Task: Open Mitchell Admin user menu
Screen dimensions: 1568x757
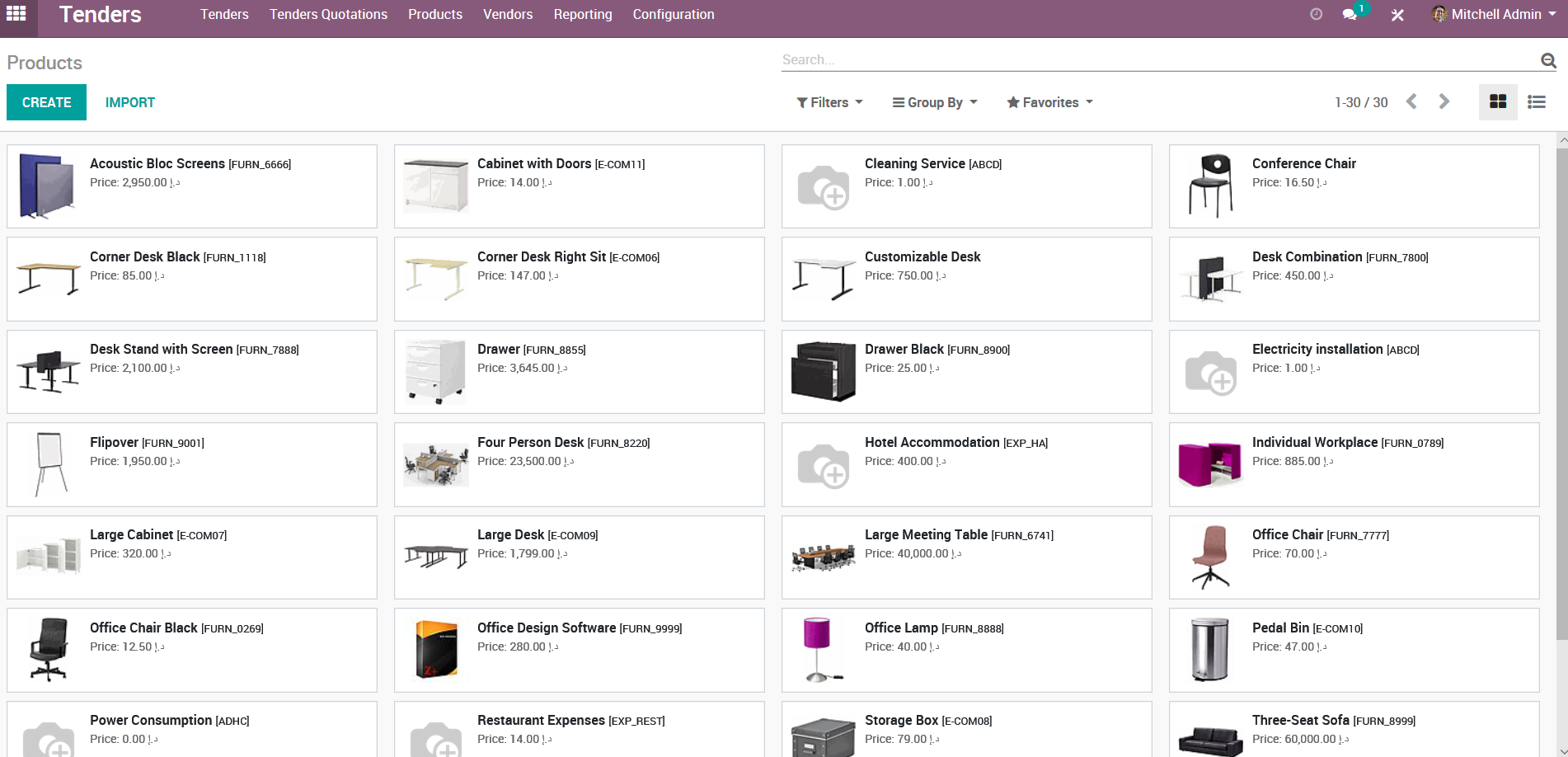Action: [1494, 15]
